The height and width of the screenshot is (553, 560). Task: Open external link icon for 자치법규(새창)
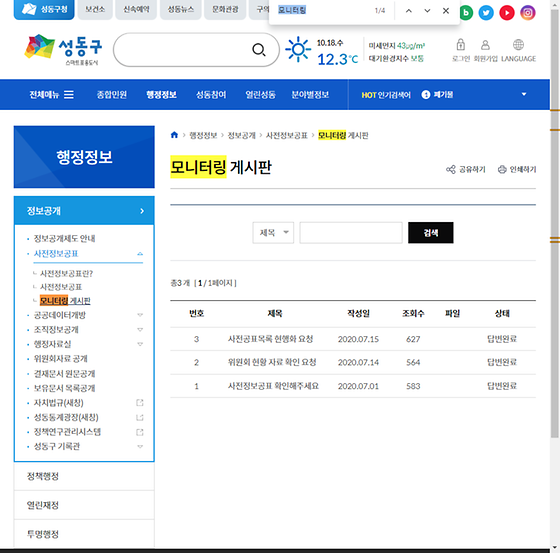(x=140, y=403)
